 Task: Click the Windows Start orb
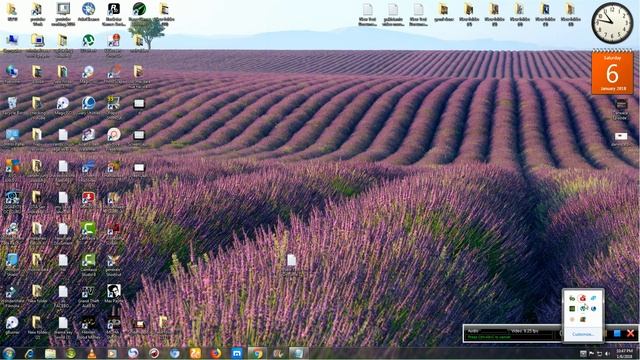pyautogui.click(x=9, y=353)
